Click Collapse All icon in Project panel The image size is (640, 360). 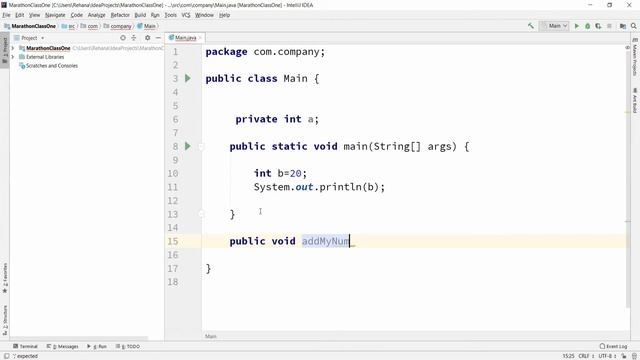point(133,38)
